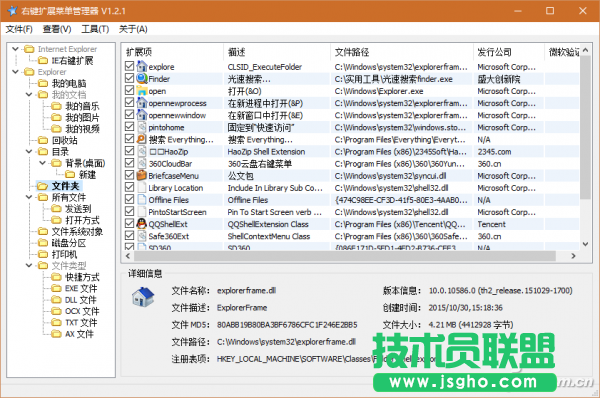Uncheck the explore extension checkbox

129,66
